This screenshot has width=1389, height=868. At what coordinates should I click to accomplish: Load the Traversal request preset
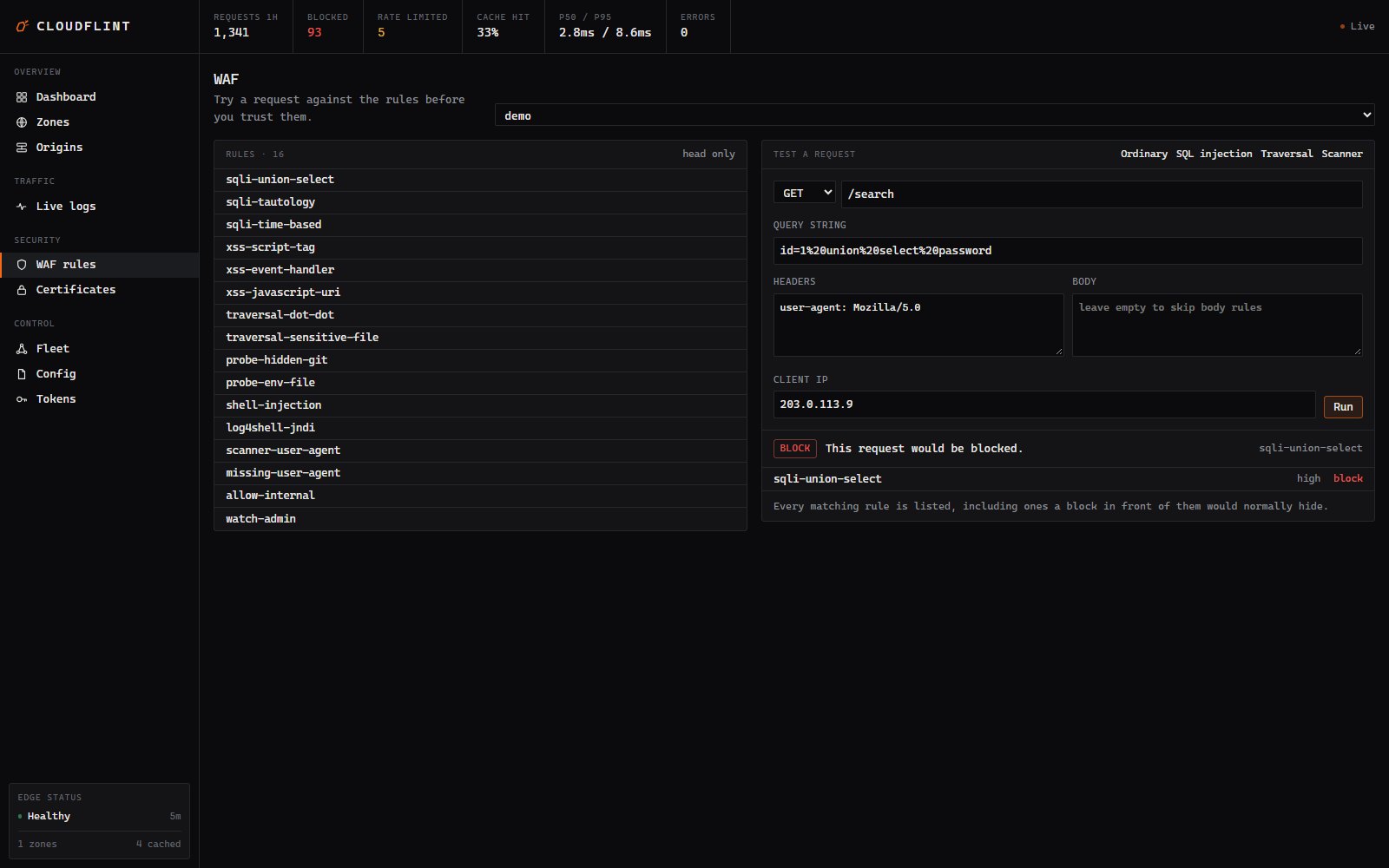(x=1287, y=154)
